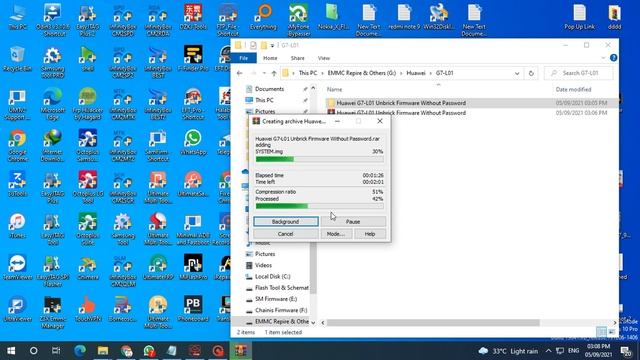Refresh the G7-L01 folder view

coord(531,73)
